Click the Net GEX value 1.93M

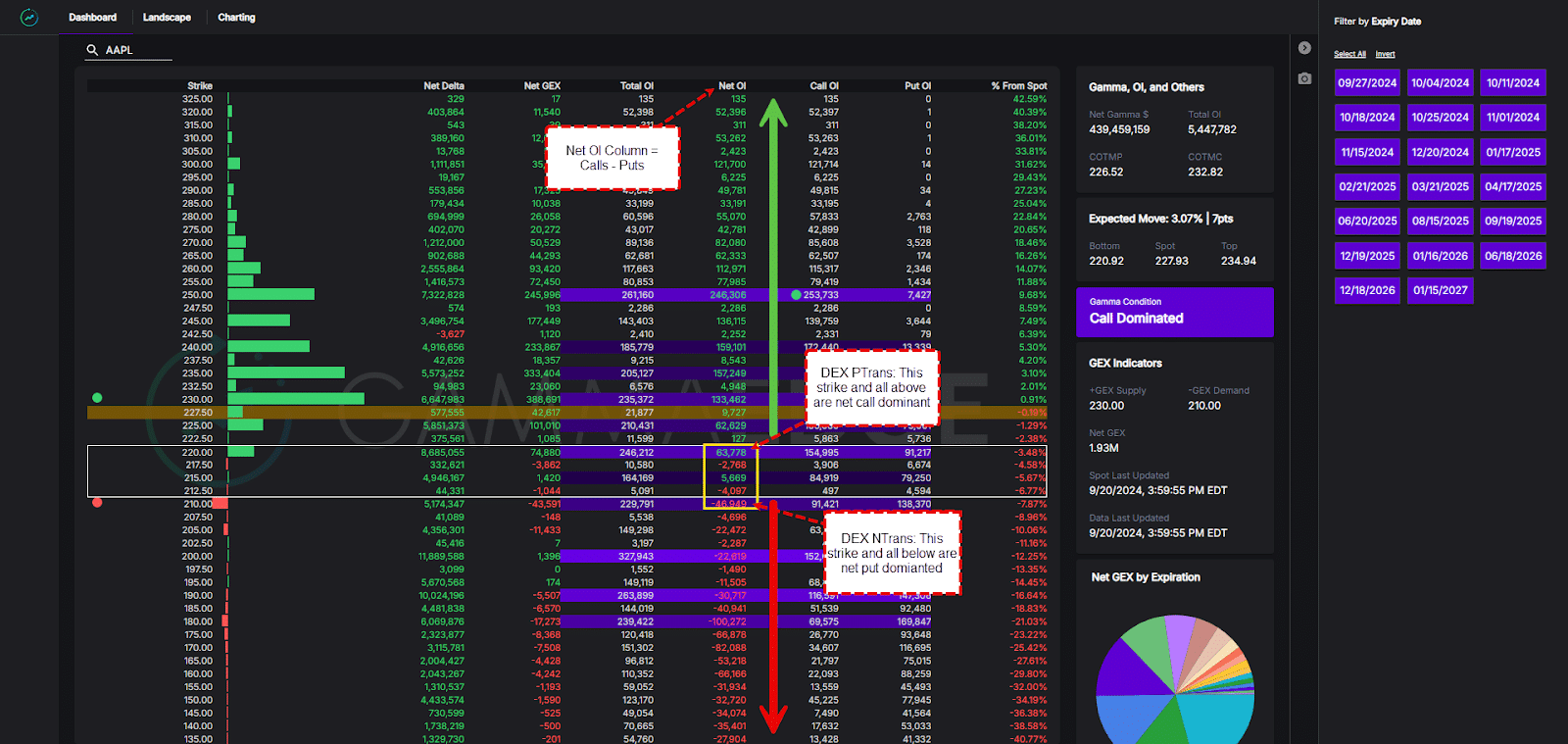[1103, 448]
